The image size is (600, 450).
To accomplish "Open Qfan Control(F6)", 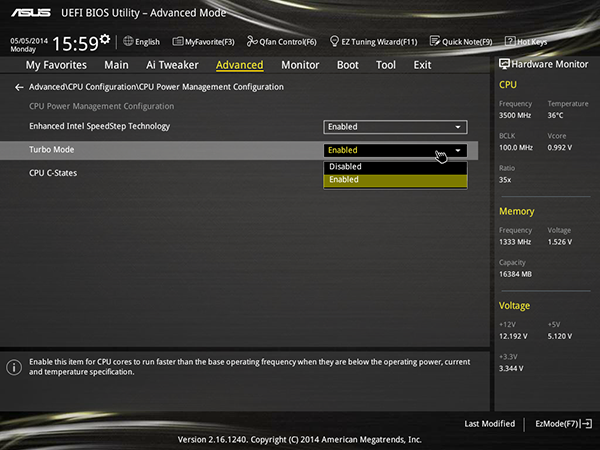I will pyautogui.click(x=282, y=42).
